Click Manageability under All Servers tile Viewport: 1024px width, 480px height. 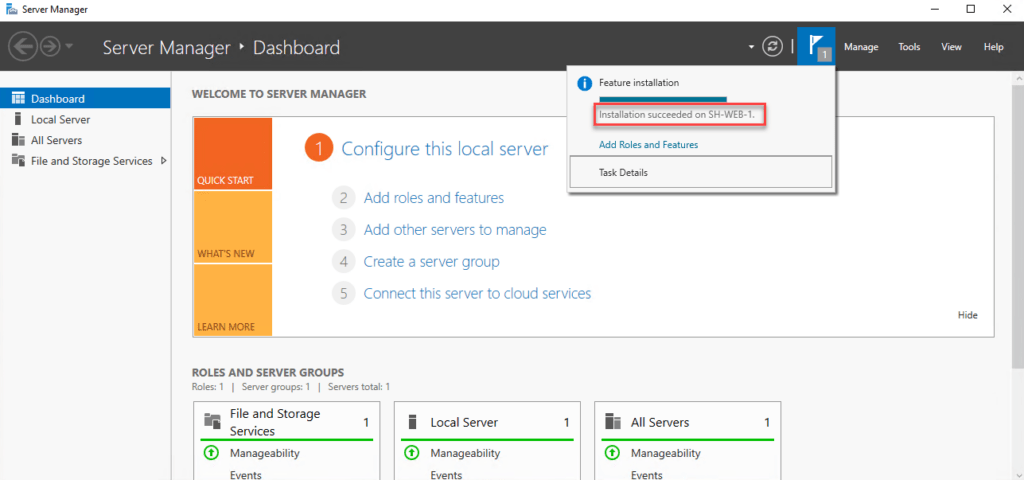pos(665,453)
